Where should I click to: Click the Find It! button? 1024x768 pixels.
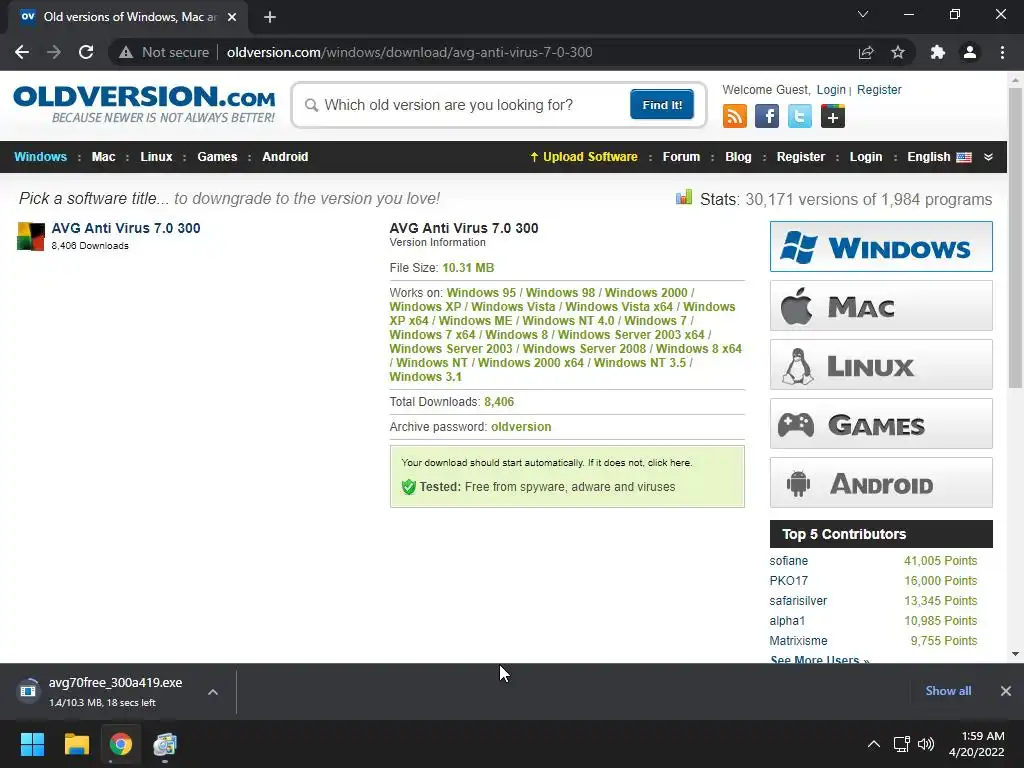tap(662, 104)
